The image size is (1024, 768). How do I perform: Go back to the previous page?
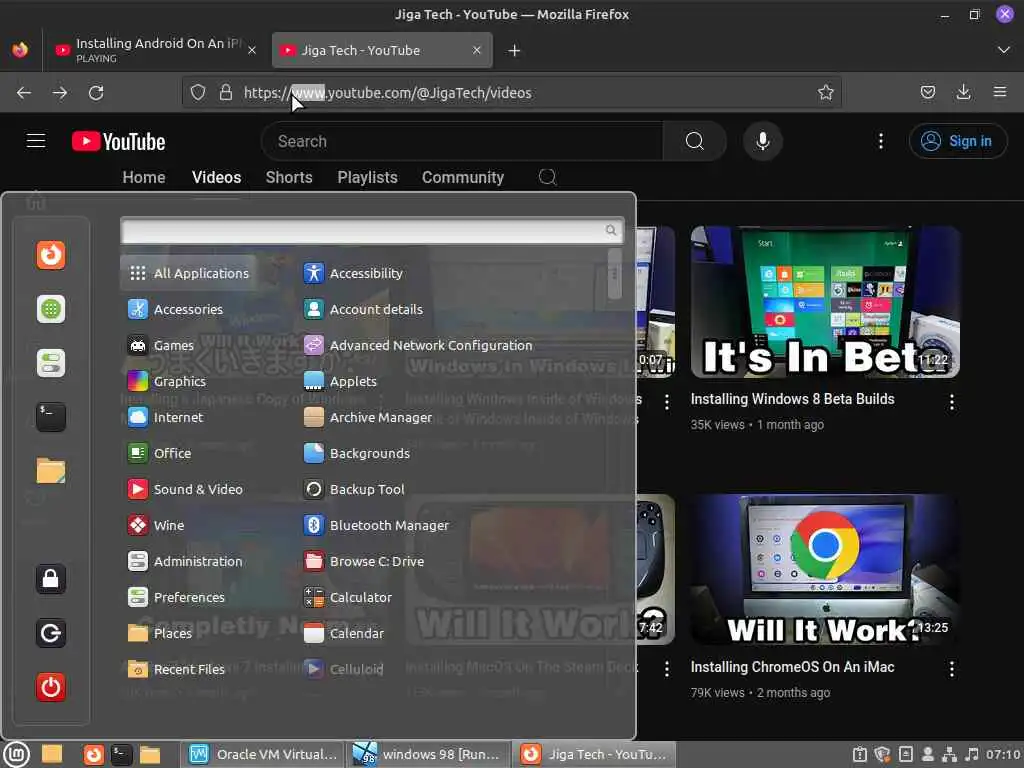click(x=24, y=93)
